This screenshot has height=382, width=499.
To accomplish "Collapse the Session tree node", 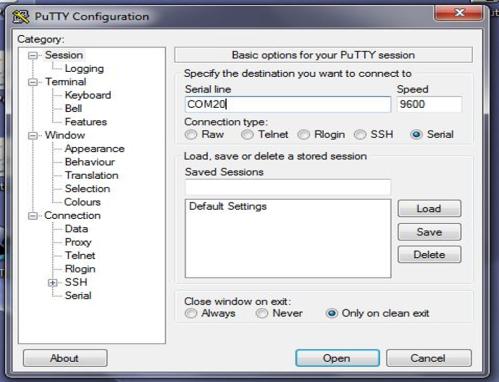I will click(33, 55).
